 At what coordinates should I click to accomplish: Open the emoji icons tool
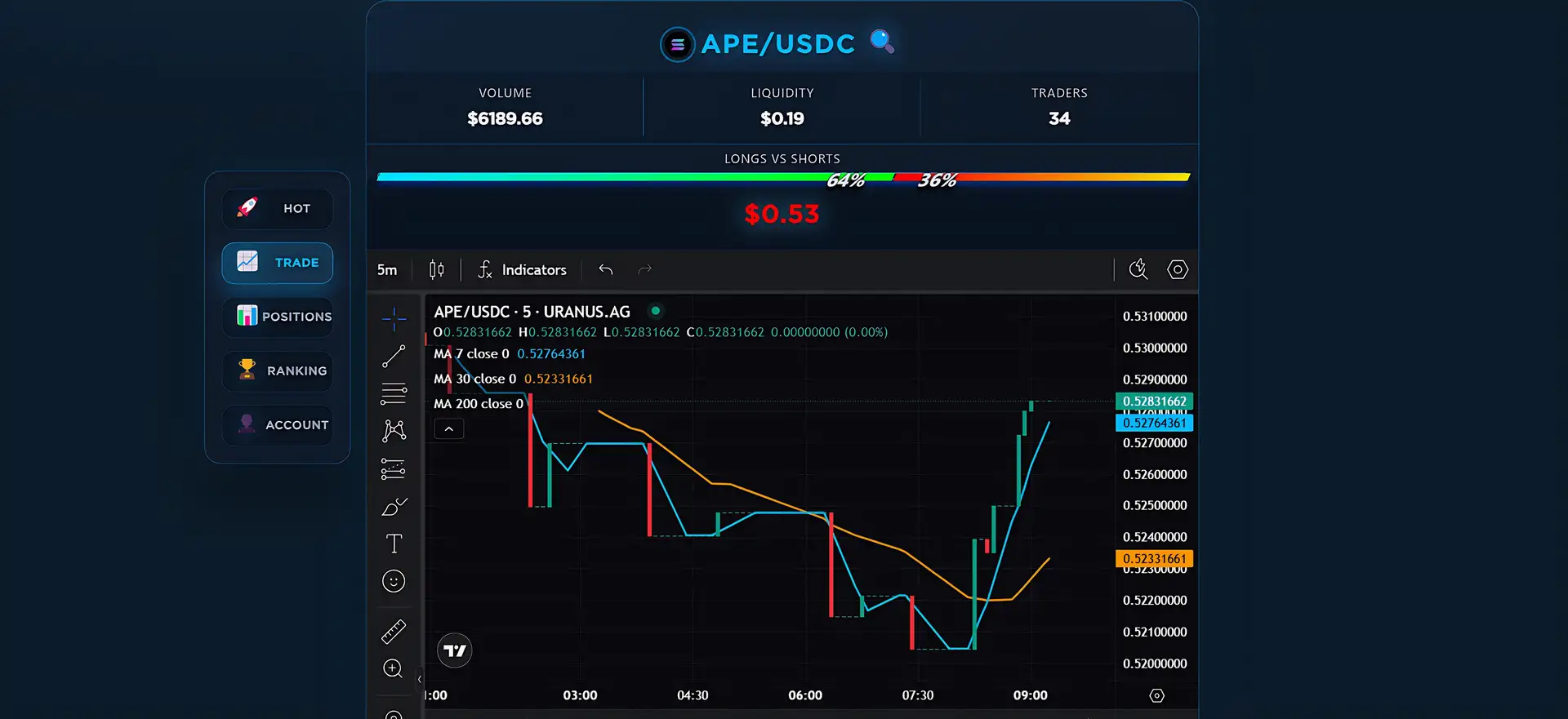pos(394,581)
